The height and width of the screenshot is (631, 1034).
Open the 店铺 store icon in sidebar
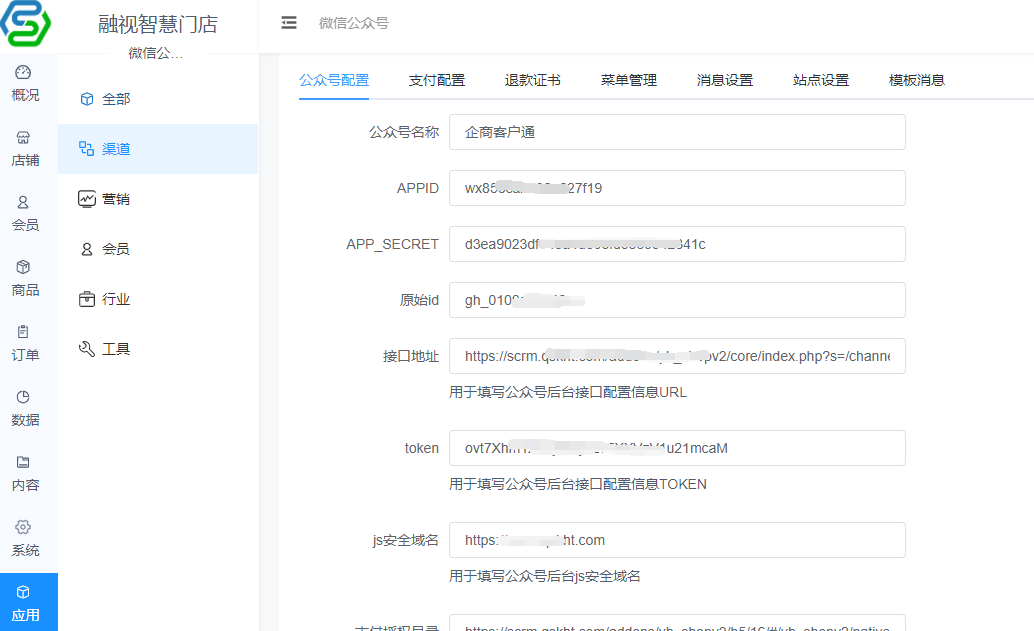[23, 137]
